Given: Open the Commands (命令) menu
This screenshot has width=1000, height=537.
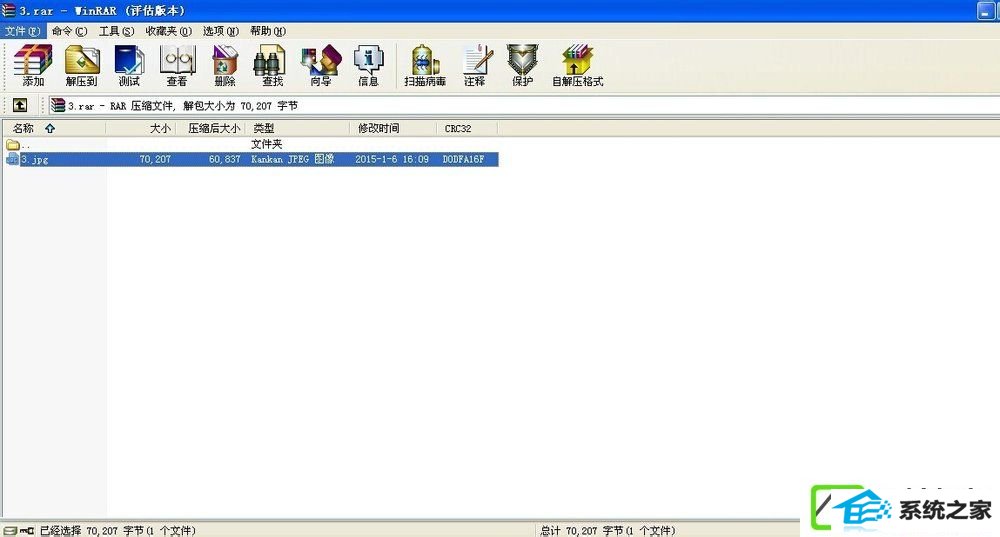Looking at the screenshot, I should coord(70,31).
